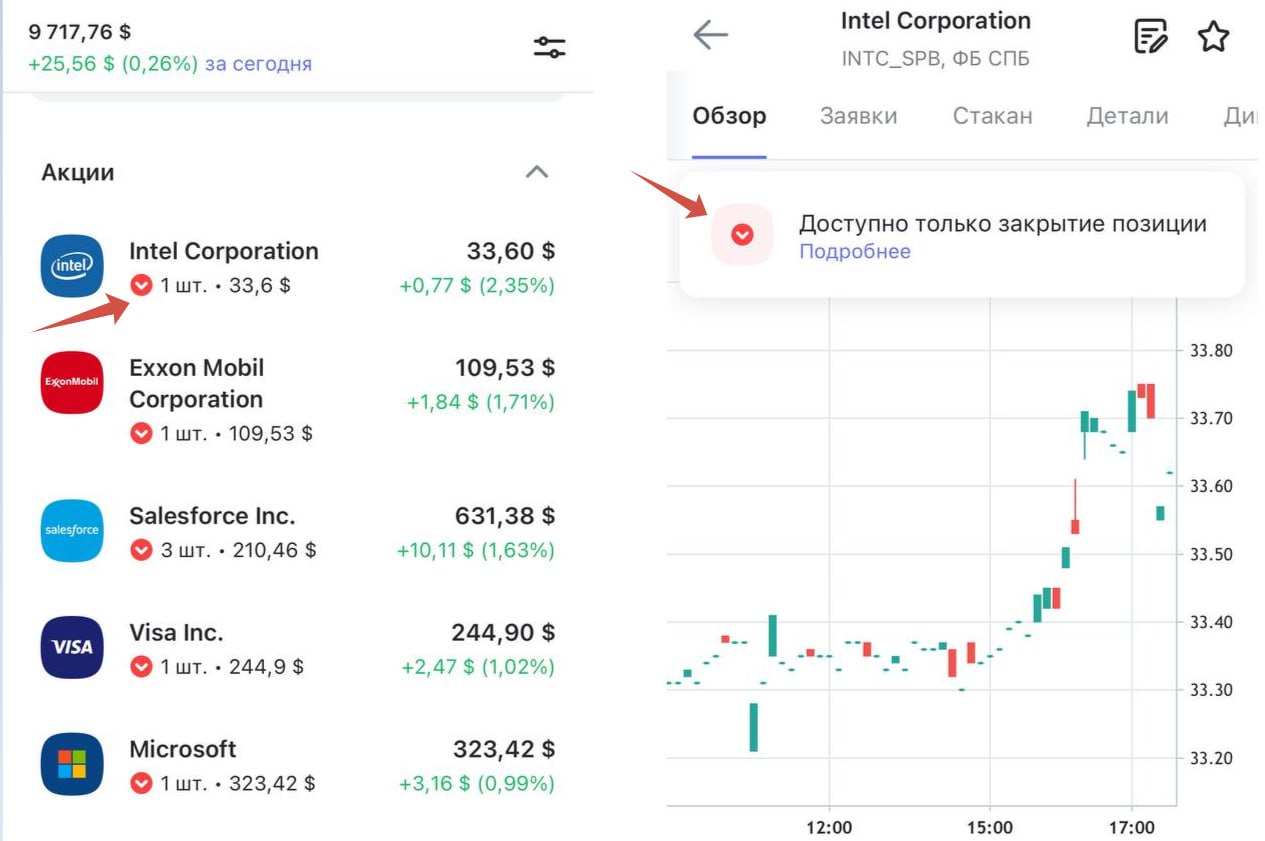Viewport: 1265px width, 841px height.
Task: Click red restriction badge under Visa Inc.
Action: pyautogui.click(x=142, y=666)
